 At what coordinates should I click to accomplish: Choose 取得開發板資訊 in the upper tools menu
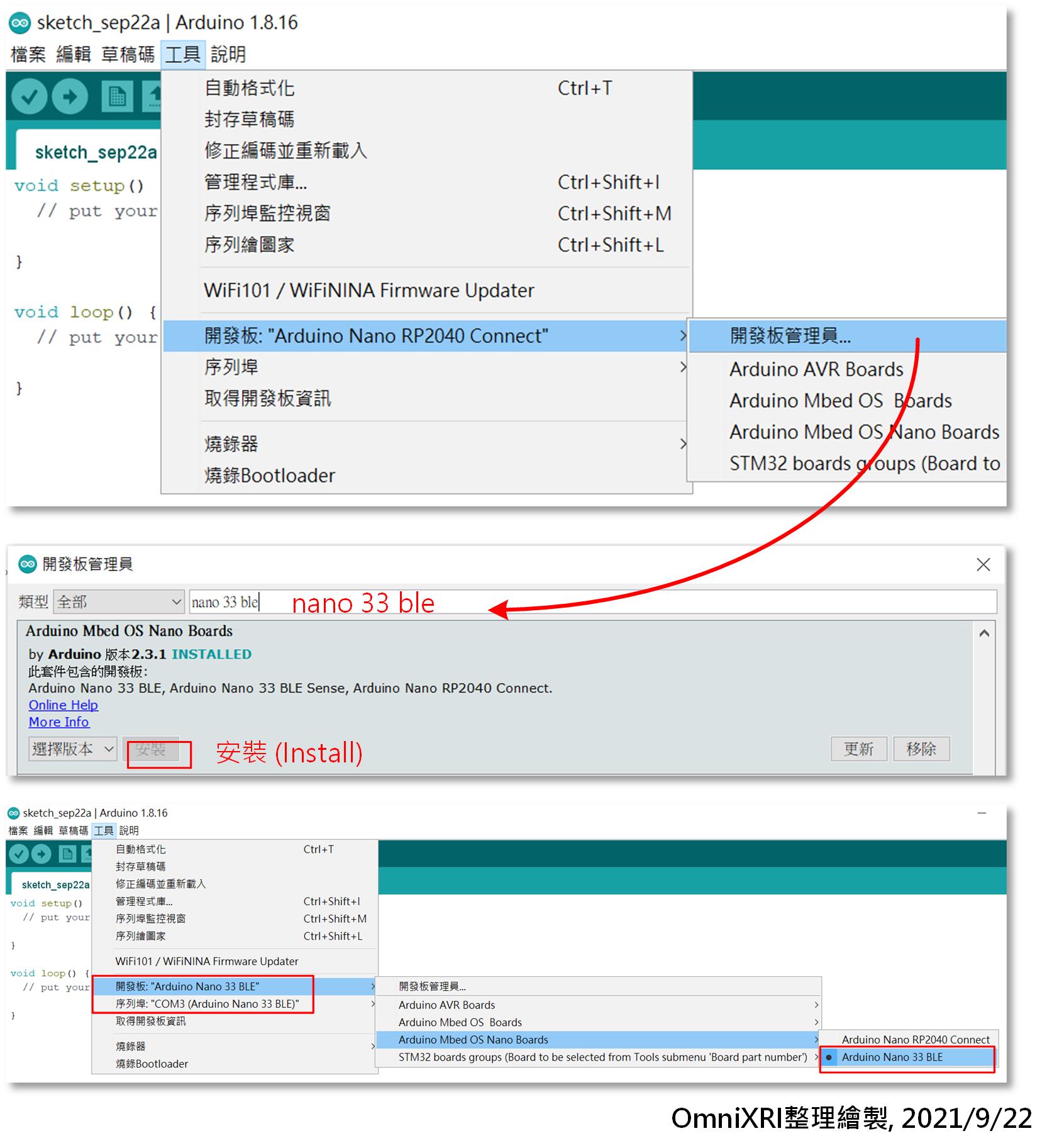click(427, 398)
